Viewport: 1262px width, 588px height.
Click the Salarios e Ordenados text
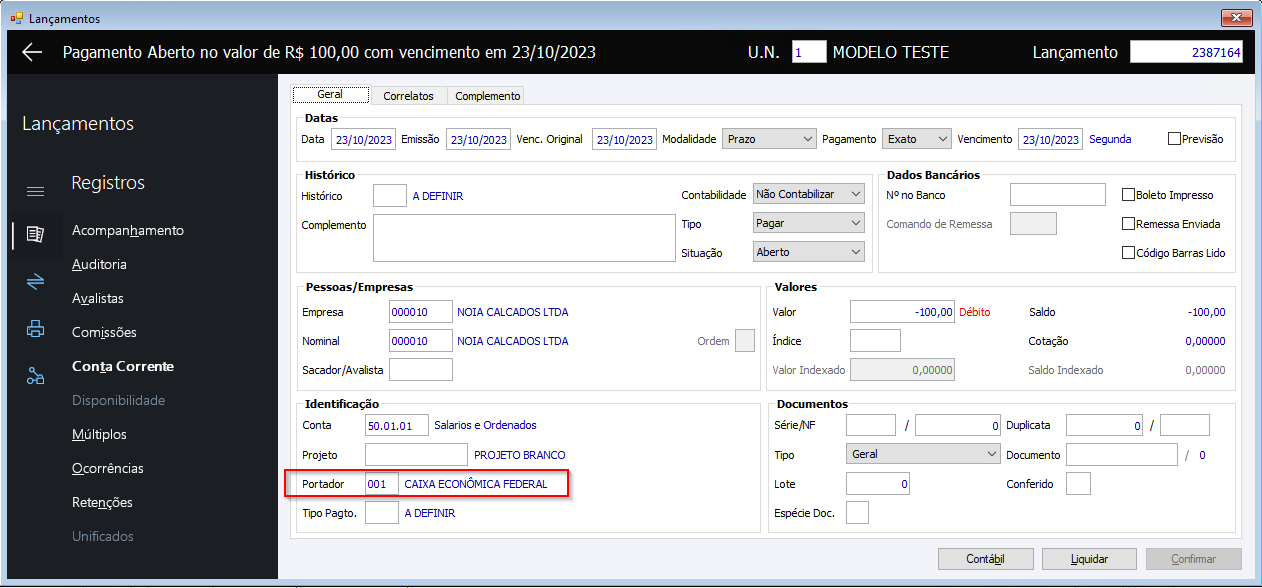[485, 425]
